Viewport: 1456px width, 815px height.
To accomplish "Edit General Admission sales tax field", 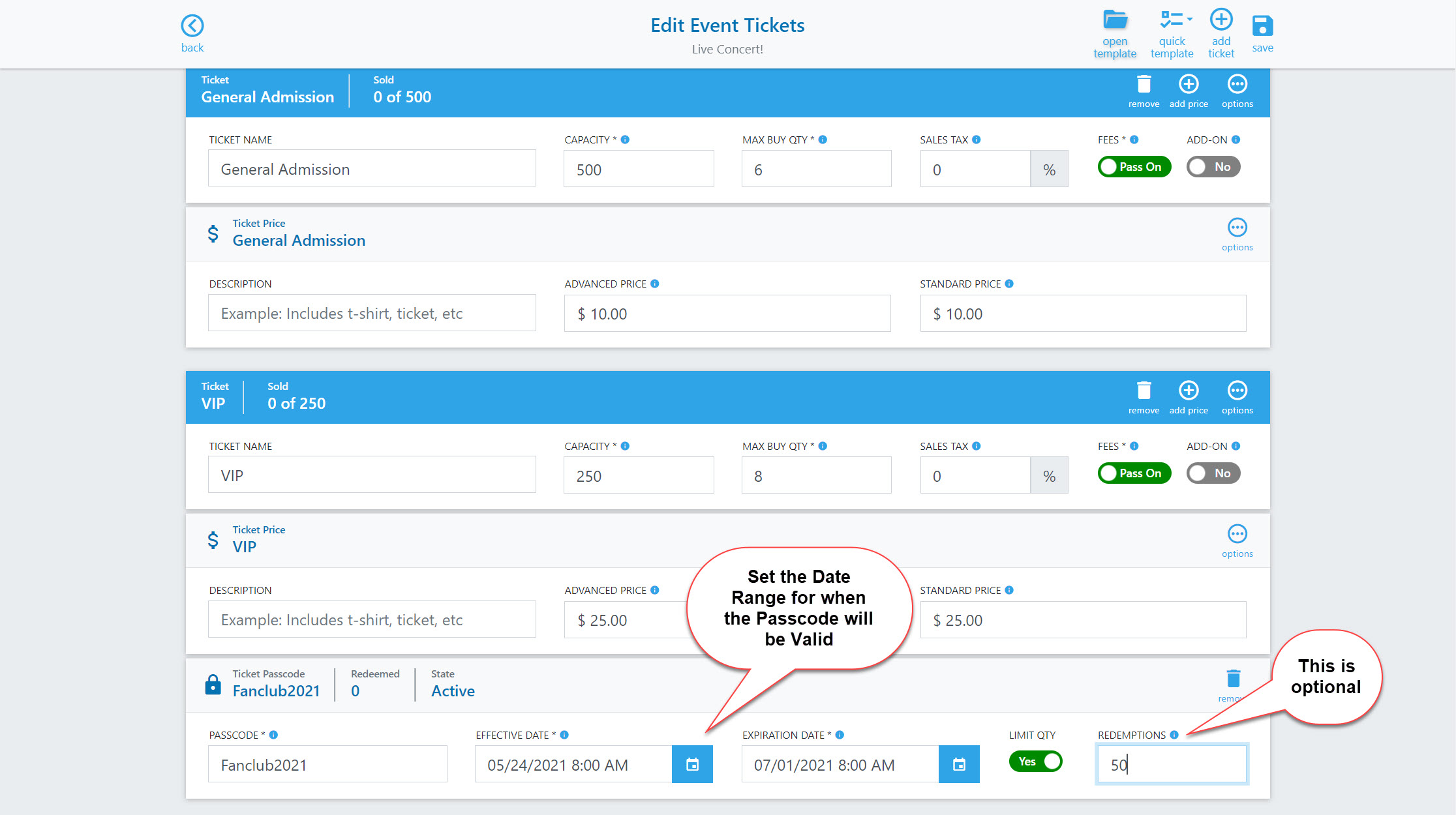I will coord(975,169).
